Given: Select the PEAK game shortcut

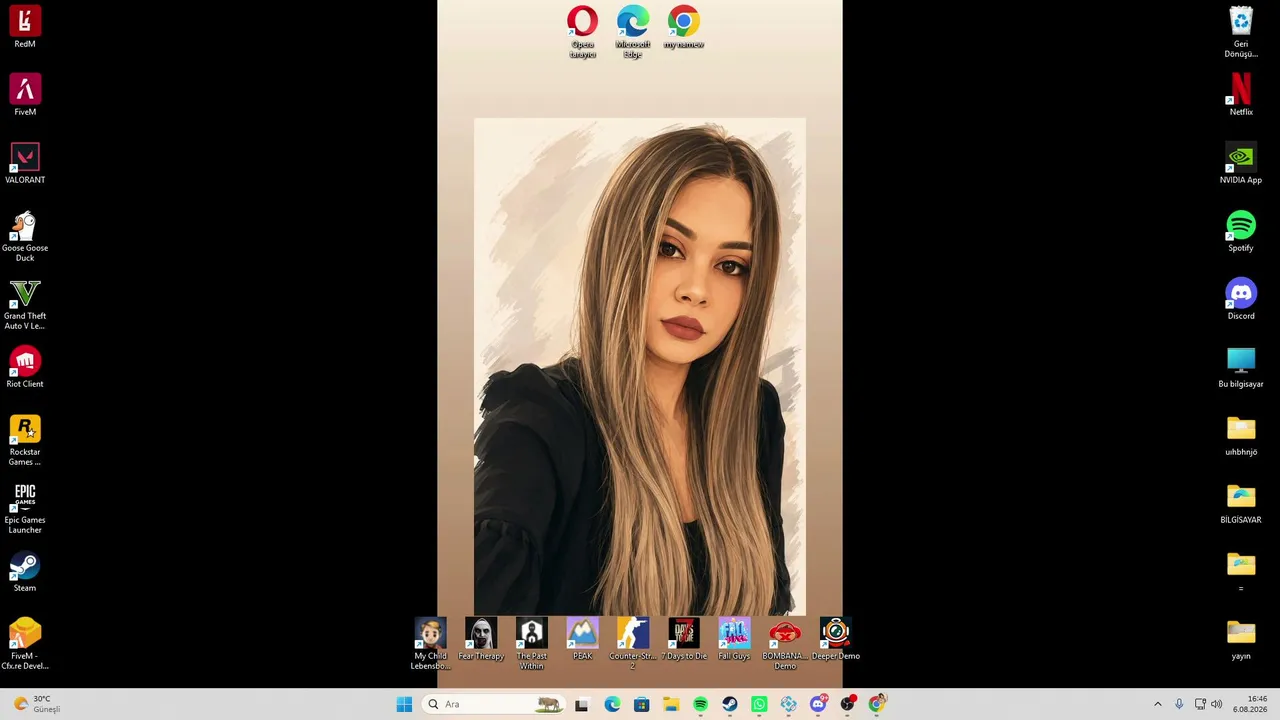Looking at the screenshot, I should [582, 639].
